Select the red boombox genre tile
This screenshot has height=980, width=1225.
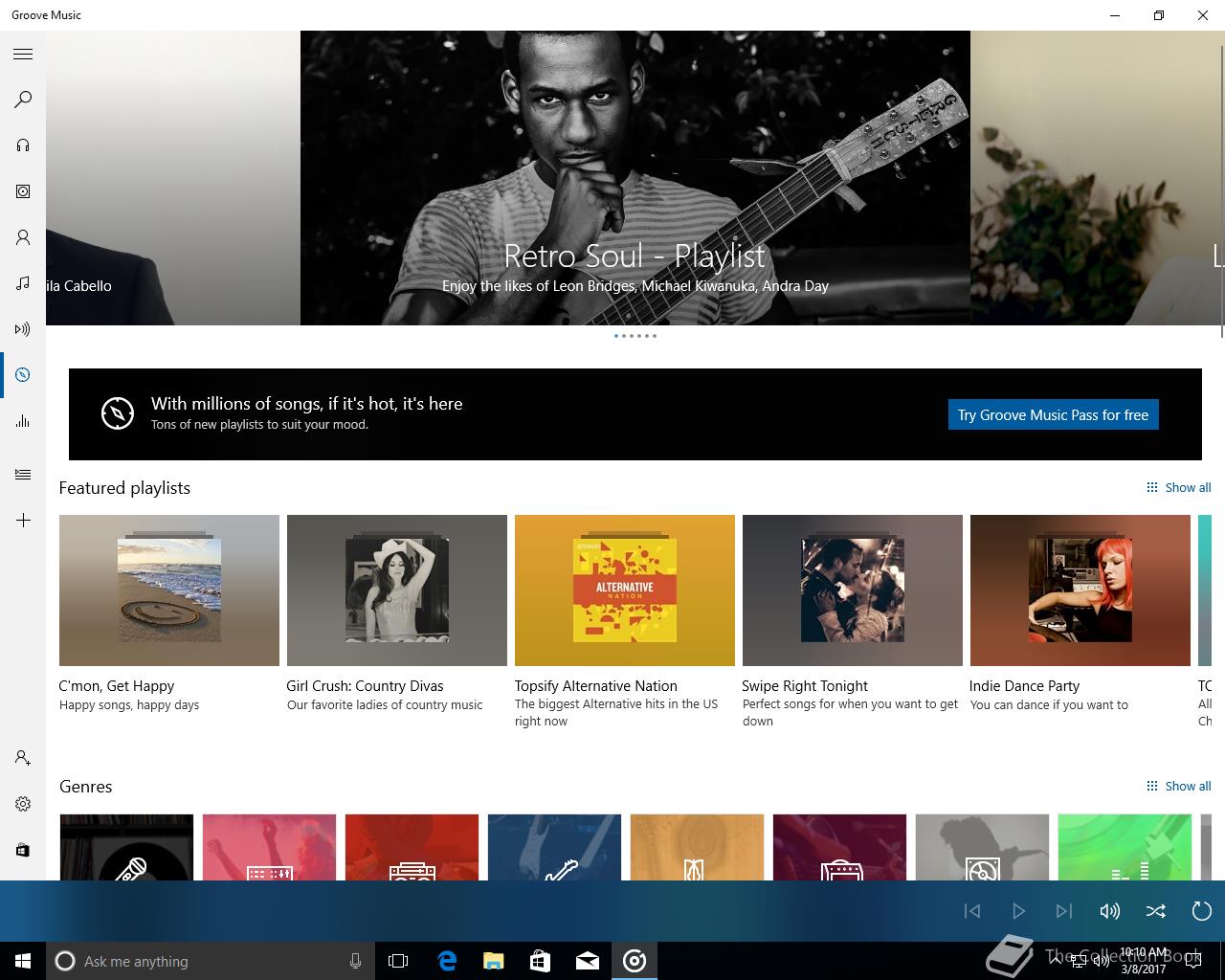[x=412, y=847]
